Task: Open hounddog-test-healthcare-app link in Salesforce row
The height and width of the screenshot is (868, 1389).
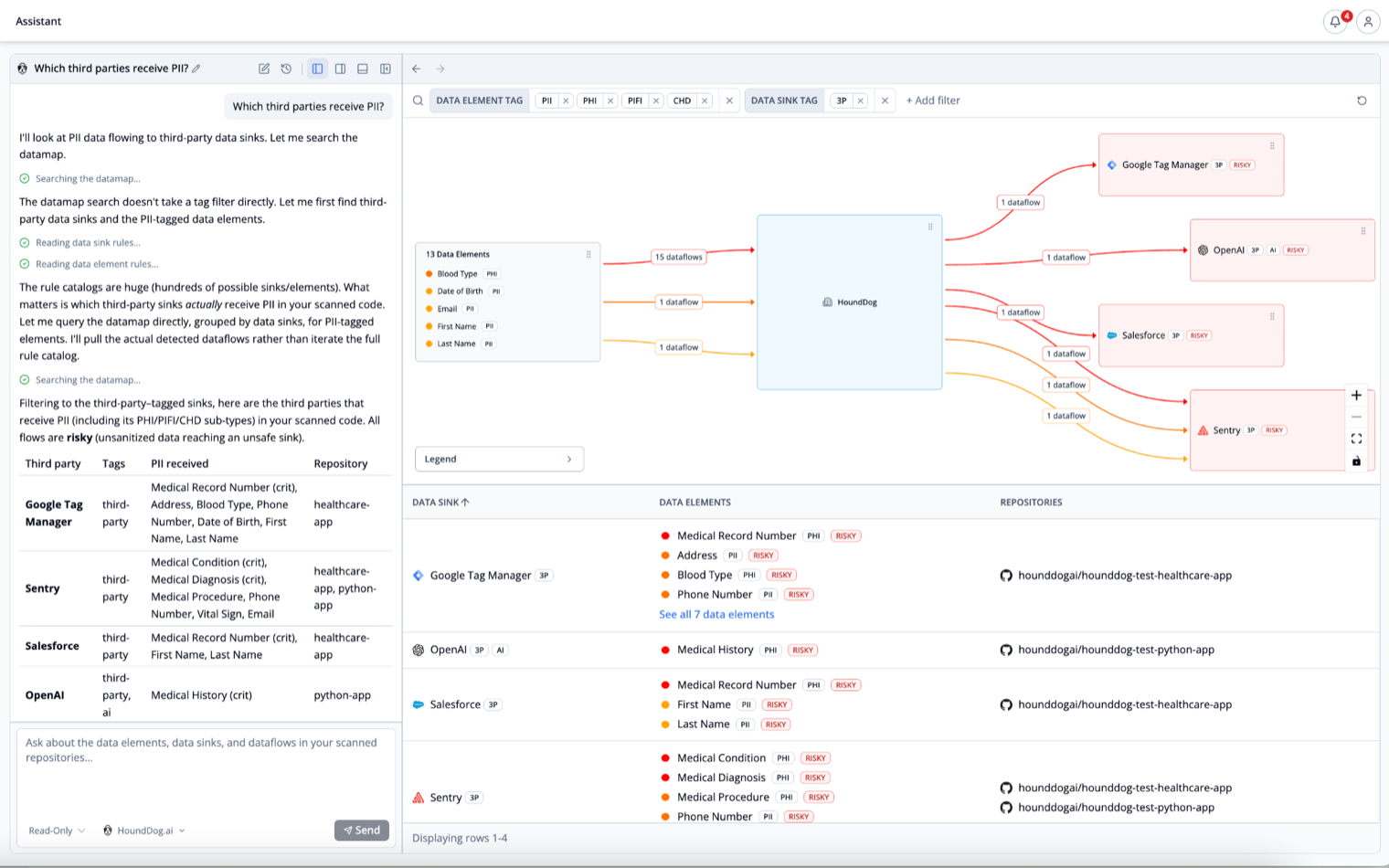Action: click(x=1125, y=704)
